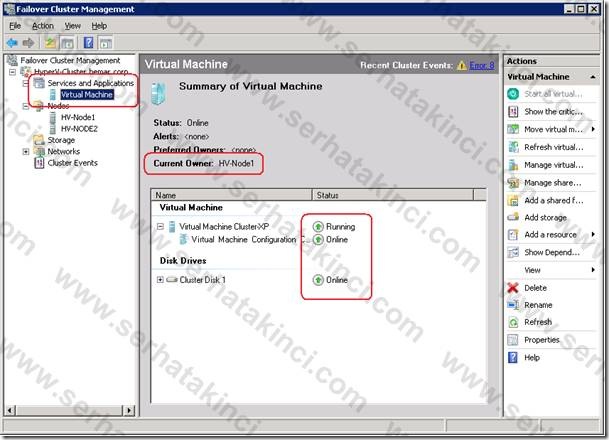Click Properties in the Actions pane
This screenshot has width=609, height=440.
tap(542, 340)
